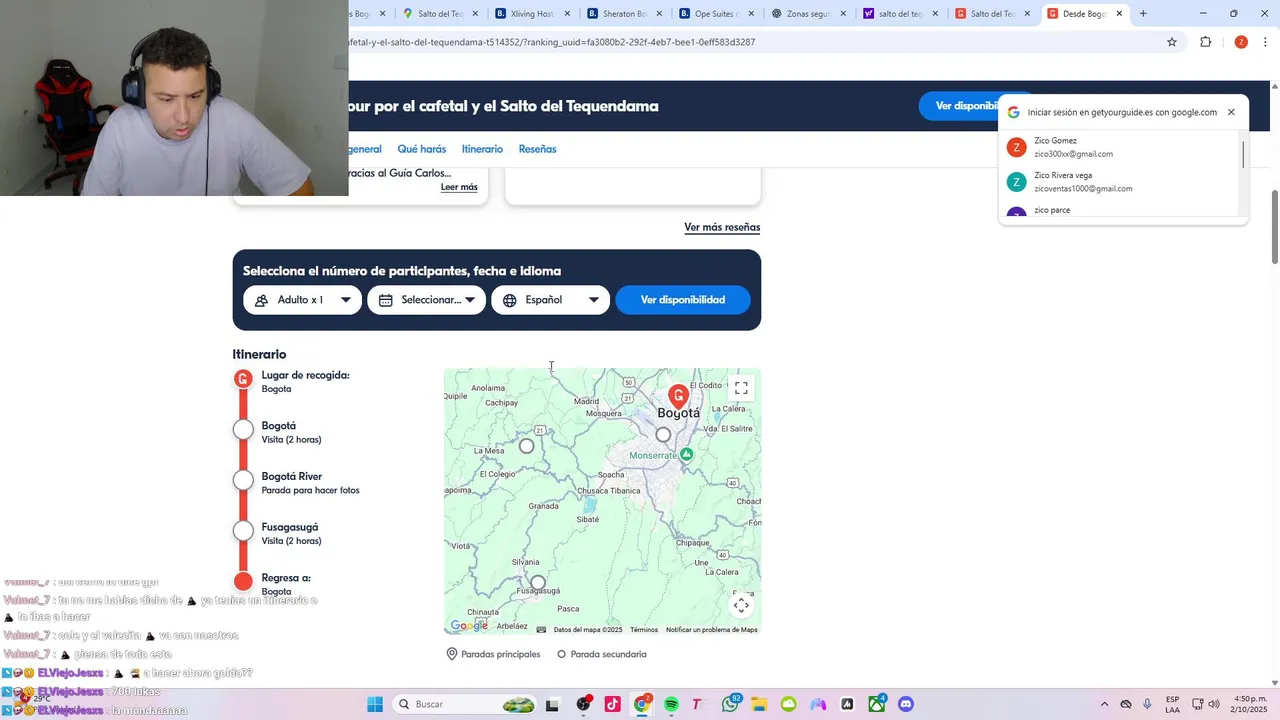Open the Español language dropdown
1280x720 pixels.
click(550, 300)
